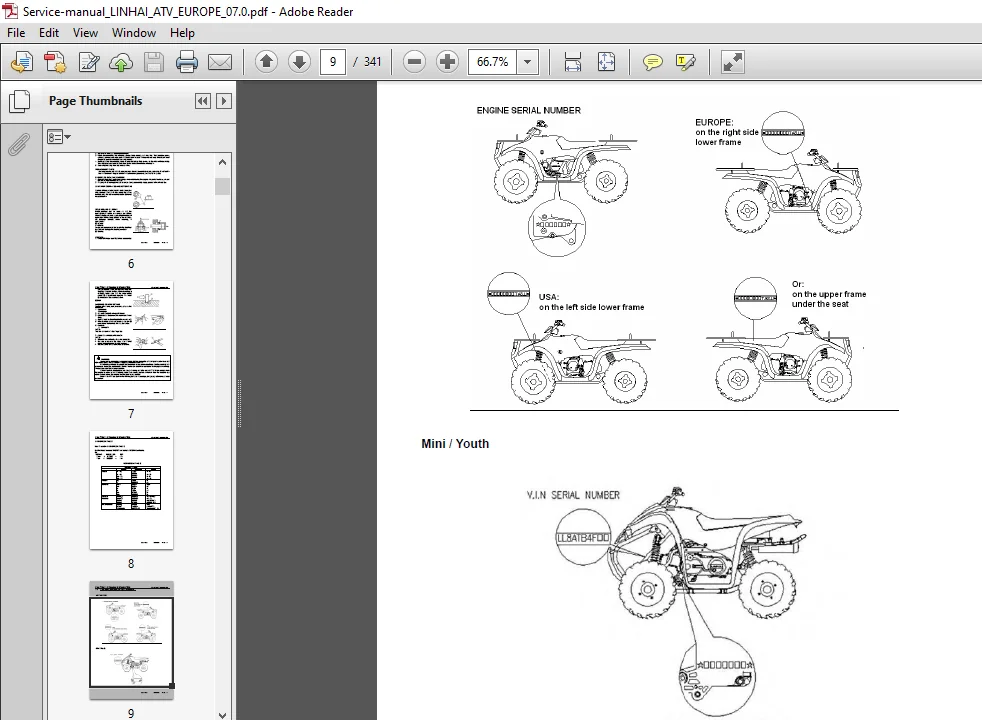This screenshot has width=982, height=720.
Task: Click the Send email envelope icon
Action: coord(220,62)
